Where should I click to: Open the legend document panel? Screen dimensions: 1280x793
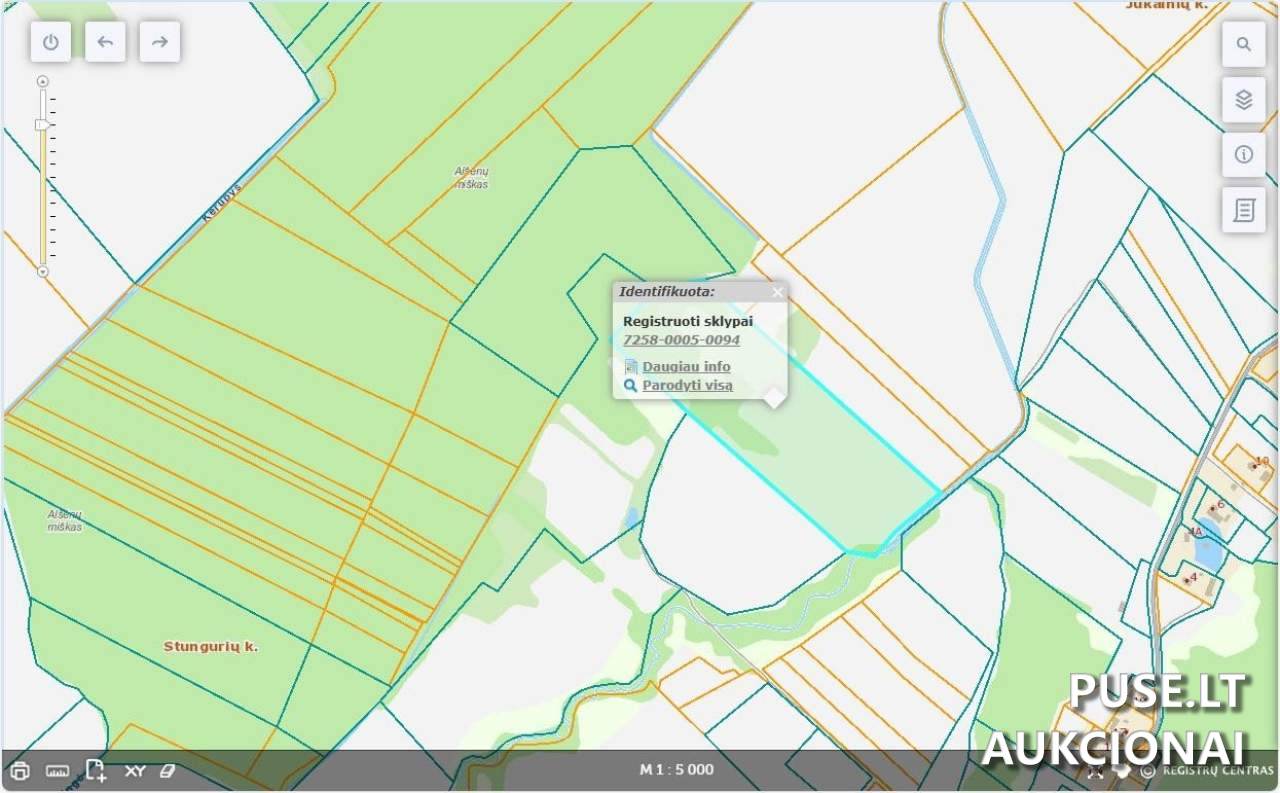[1244, 210]
